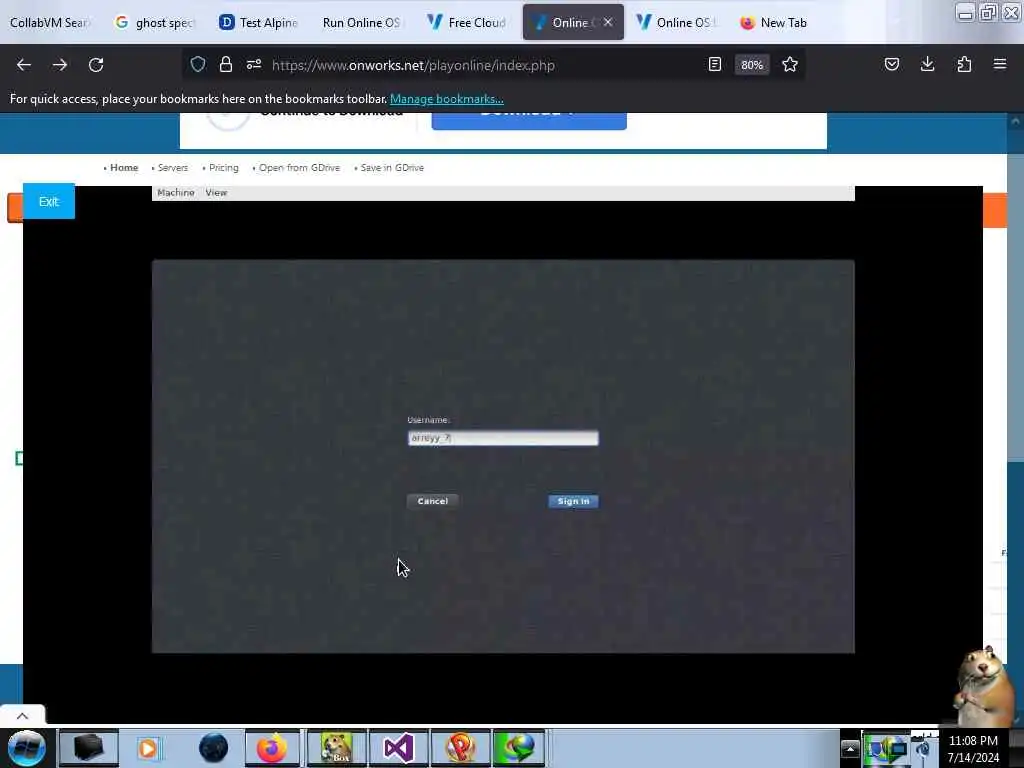Open the Visual Studio taskbar icon
Image resolution: width=1024 pixels, height=768 pixels.
(398, 748)
